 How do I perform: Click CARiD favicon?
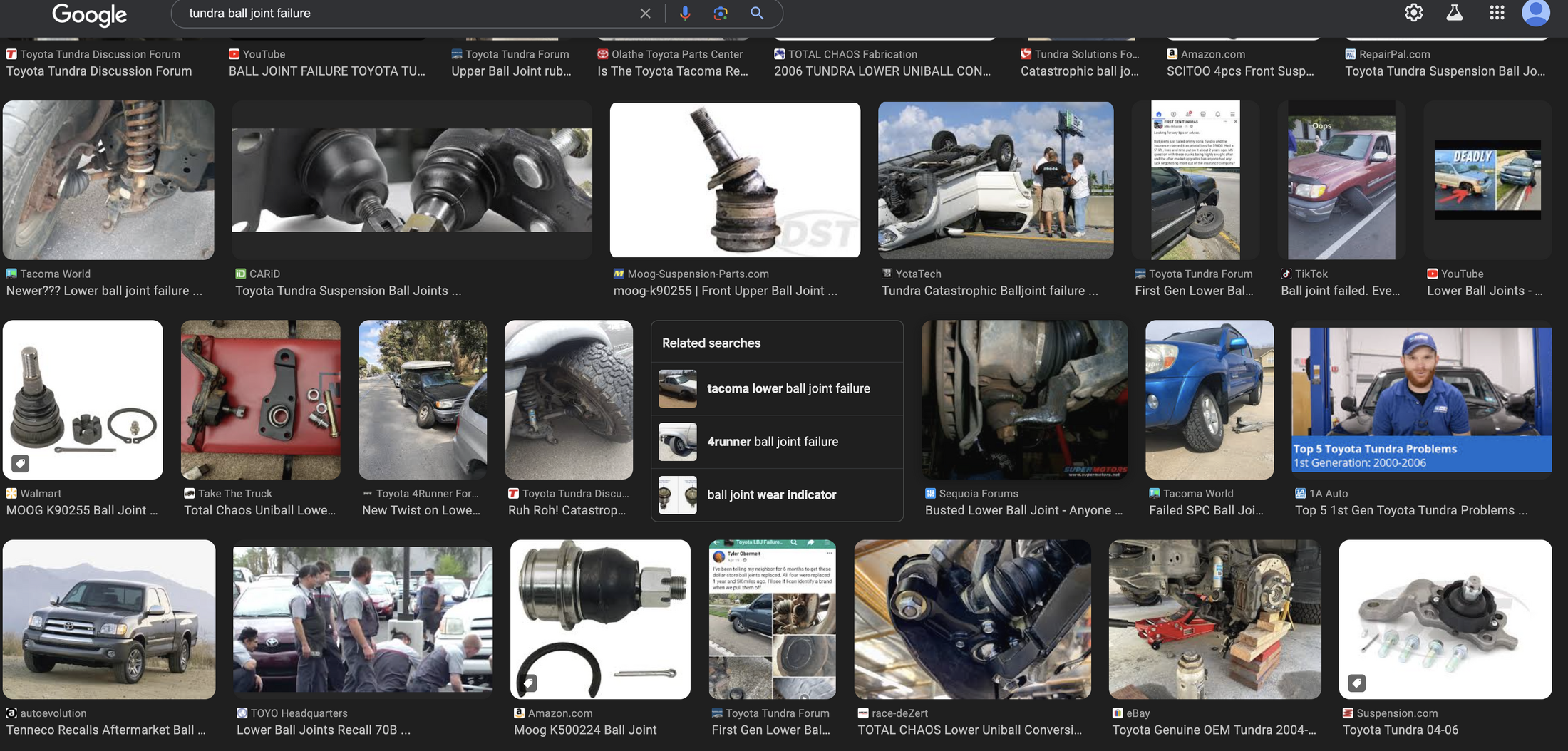point(241,274)
